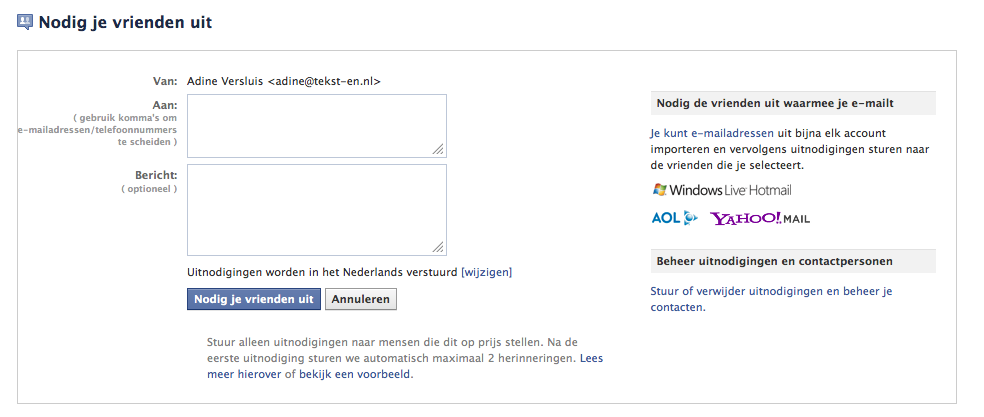
Task: Click the Aan: field label
Action: [164, 104]
